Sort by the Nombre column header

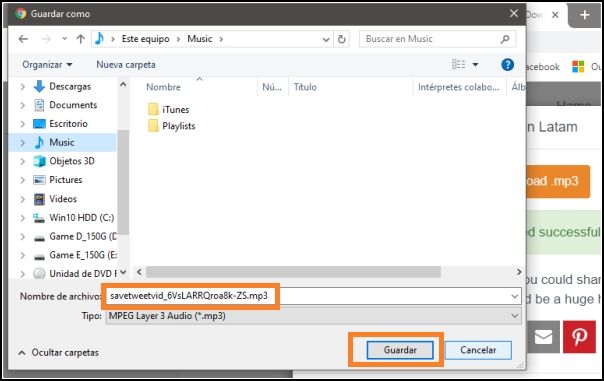[163, 87]
